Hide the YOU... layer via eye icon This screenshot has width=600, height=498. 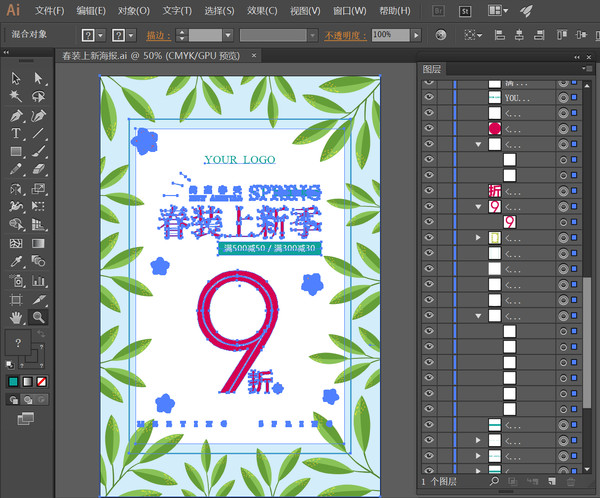pyautogui.click(x=429, y=97)
